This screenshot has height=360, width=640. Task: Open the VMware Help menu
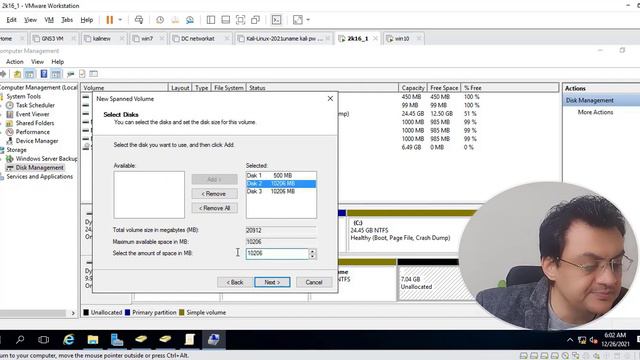click(x=87, y=20)
